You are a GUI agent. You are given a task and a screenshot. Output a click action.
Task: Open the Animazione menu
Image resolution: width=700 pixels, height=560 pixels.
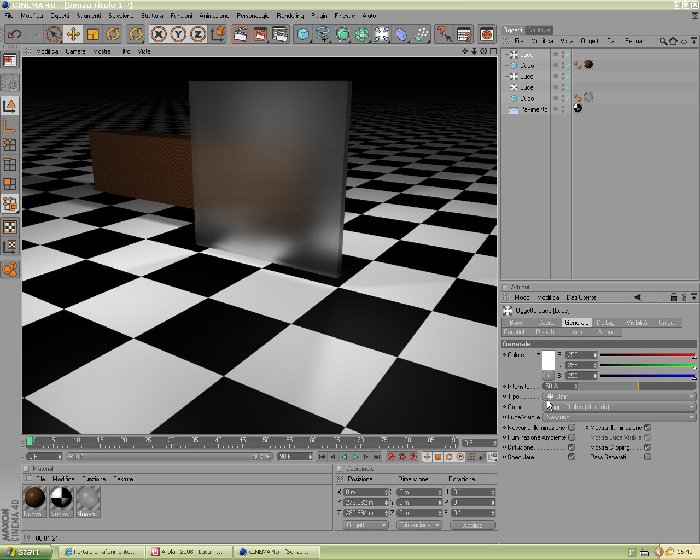tap(214, 16)
